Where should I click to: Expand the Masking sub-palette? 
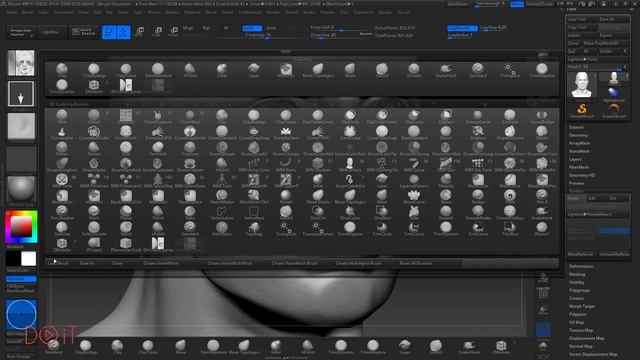coord(577,274)
